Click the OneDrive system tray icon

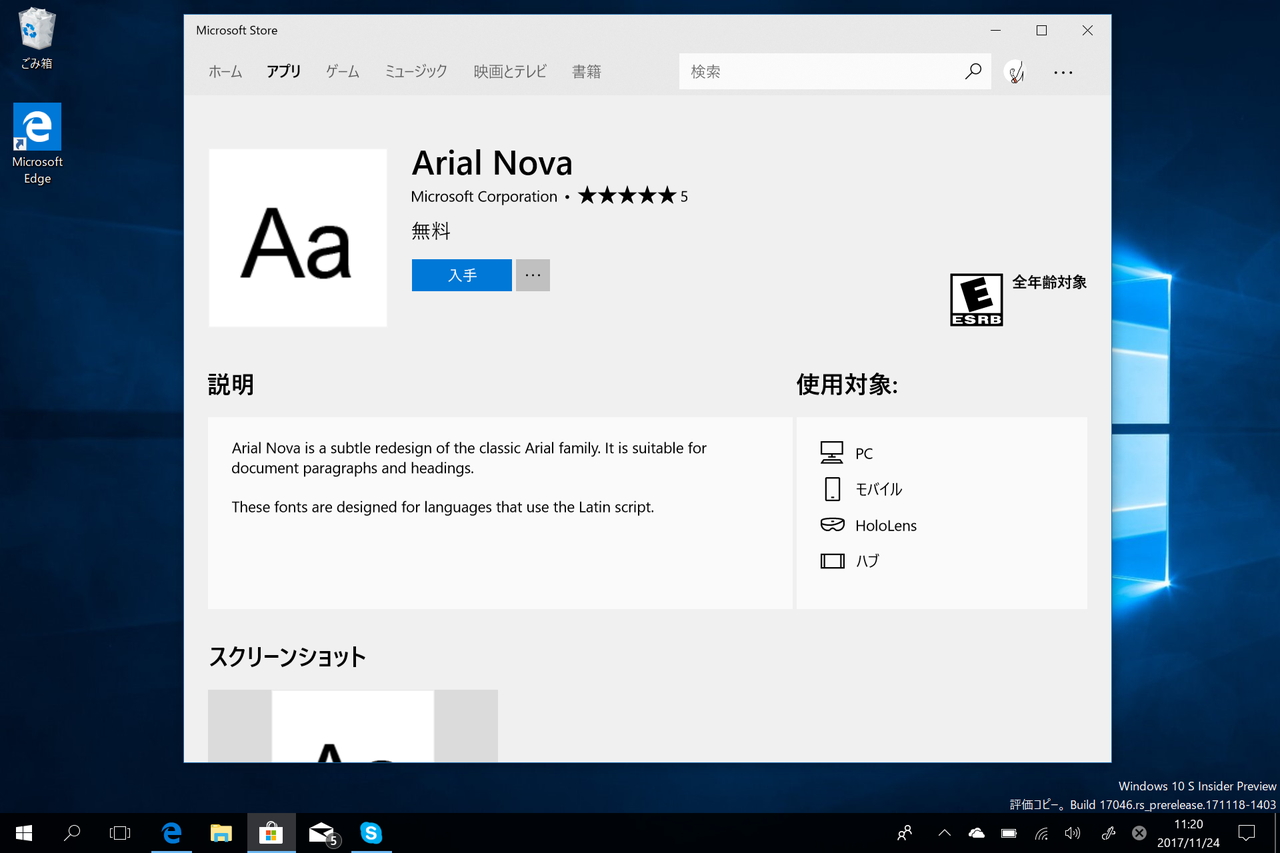(975, 832)
